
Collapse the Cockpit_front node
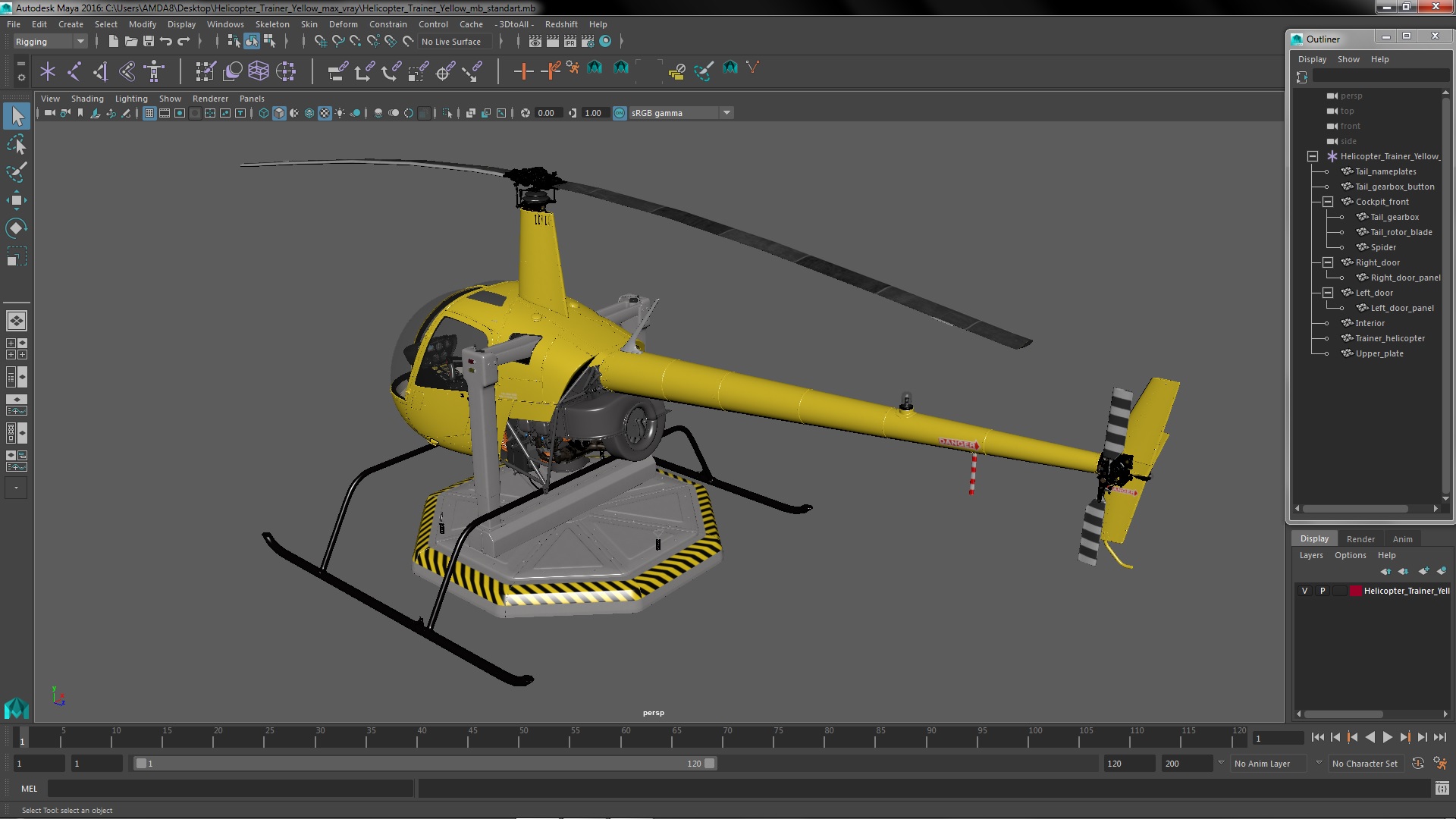(x=1328, y=202)
